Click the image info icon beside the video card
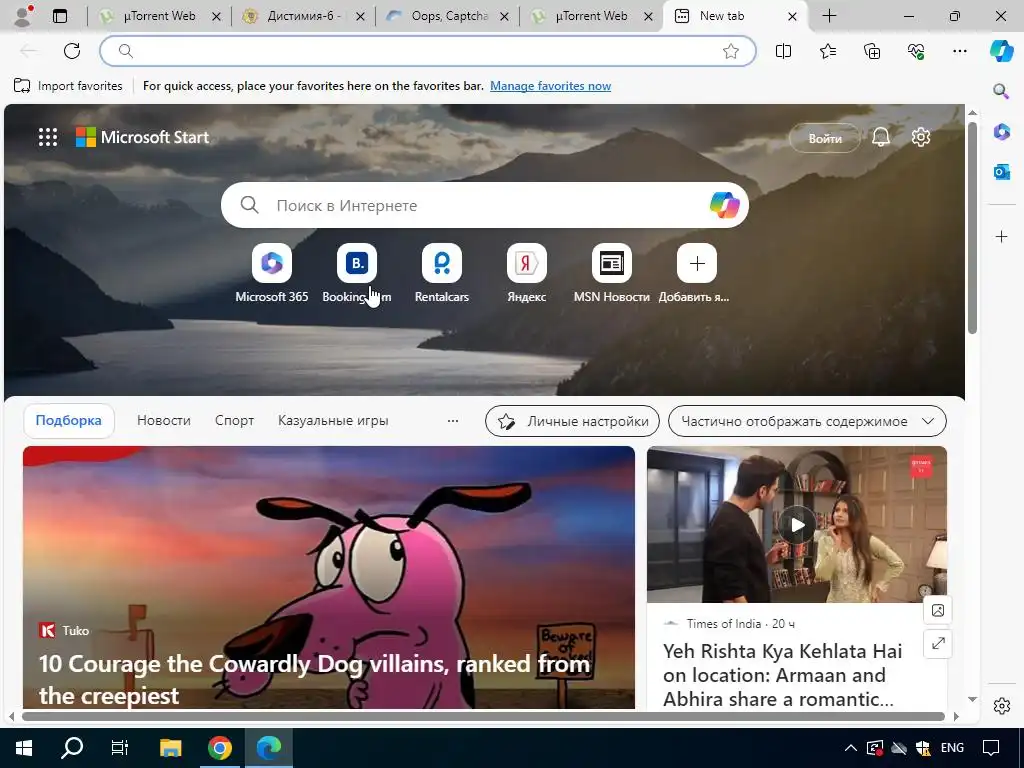 pyautogui.click(x=938, y=610)
